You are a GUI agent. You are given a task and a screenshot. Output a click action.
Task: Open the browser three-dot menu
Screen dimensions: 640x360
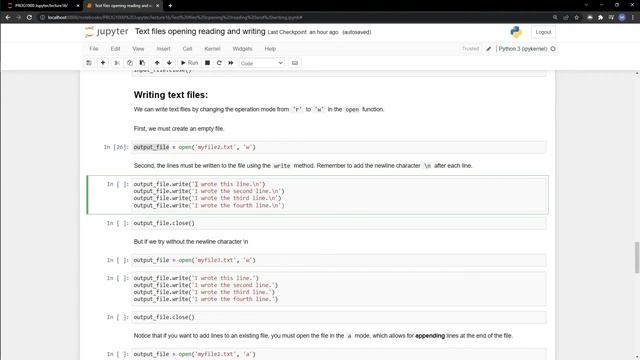coord(633,18)
